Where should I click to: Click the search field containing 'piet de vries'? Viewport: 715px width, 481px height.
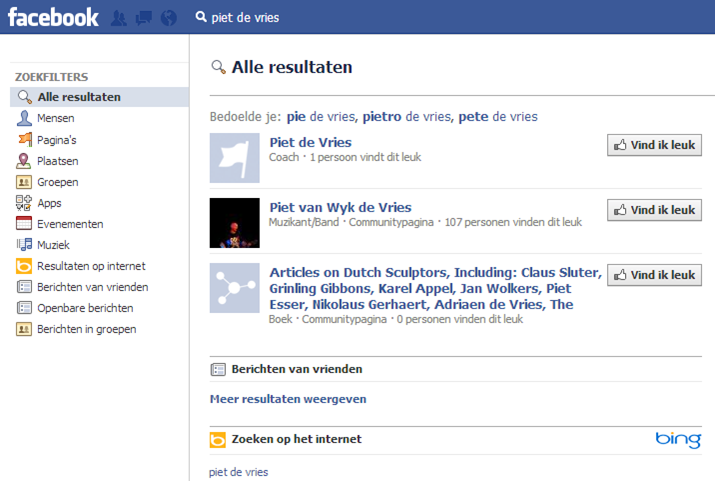click(x=245, y=18)
